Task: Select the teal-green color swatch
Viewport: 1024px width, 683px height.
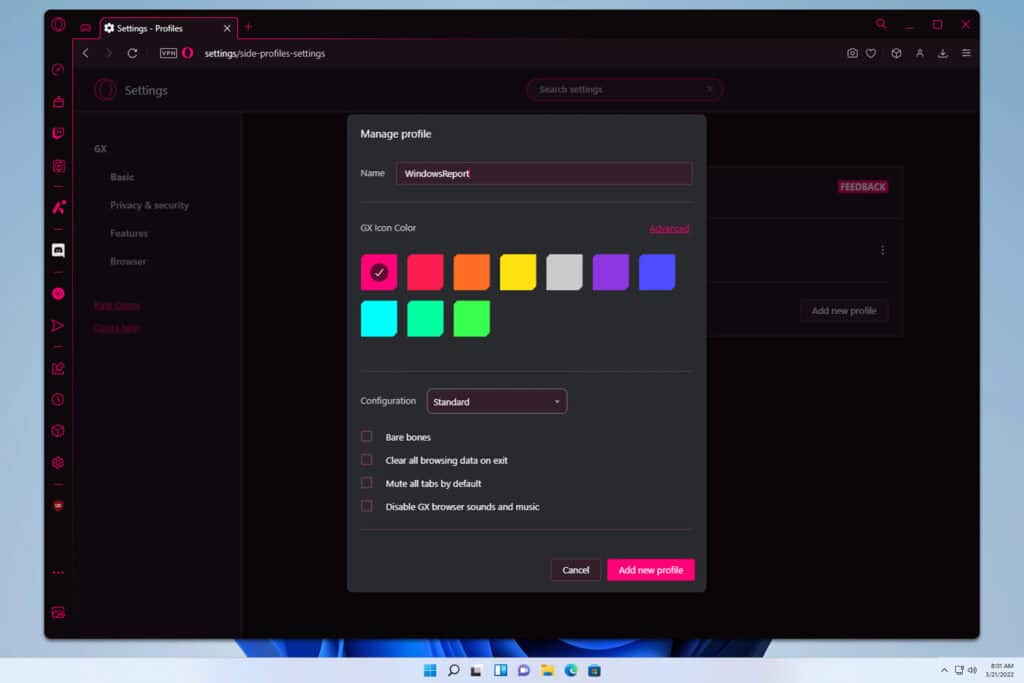Action: click(x=425, y=319)
